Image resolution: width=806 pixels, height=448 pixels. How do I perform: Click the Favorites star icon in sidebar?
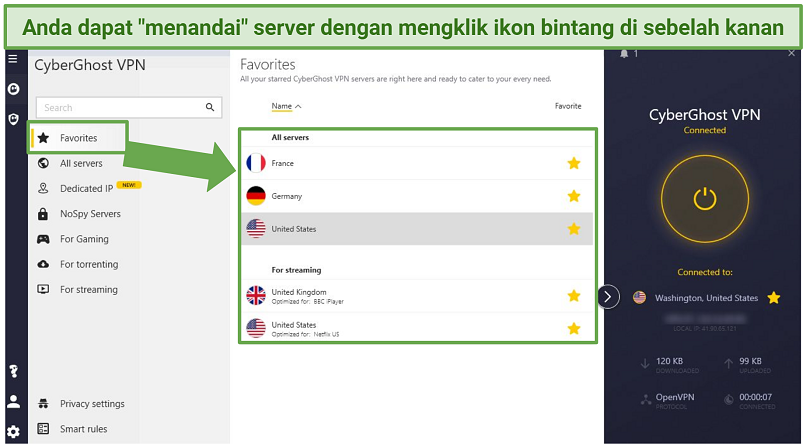(44, 138)
